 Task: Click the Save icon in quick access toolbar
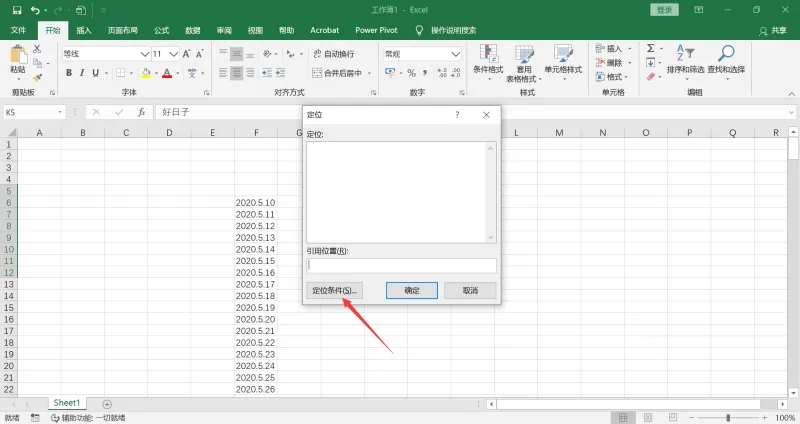[x=17, y=10]
